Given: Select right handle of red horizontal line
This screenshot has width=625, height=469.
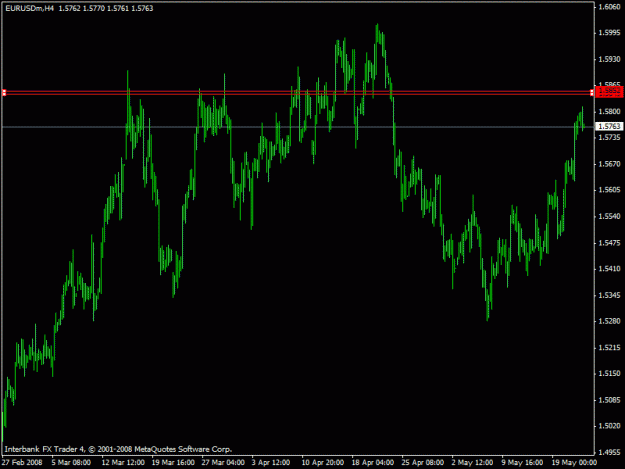Looking at the screenshot, I should click(592, 92).
